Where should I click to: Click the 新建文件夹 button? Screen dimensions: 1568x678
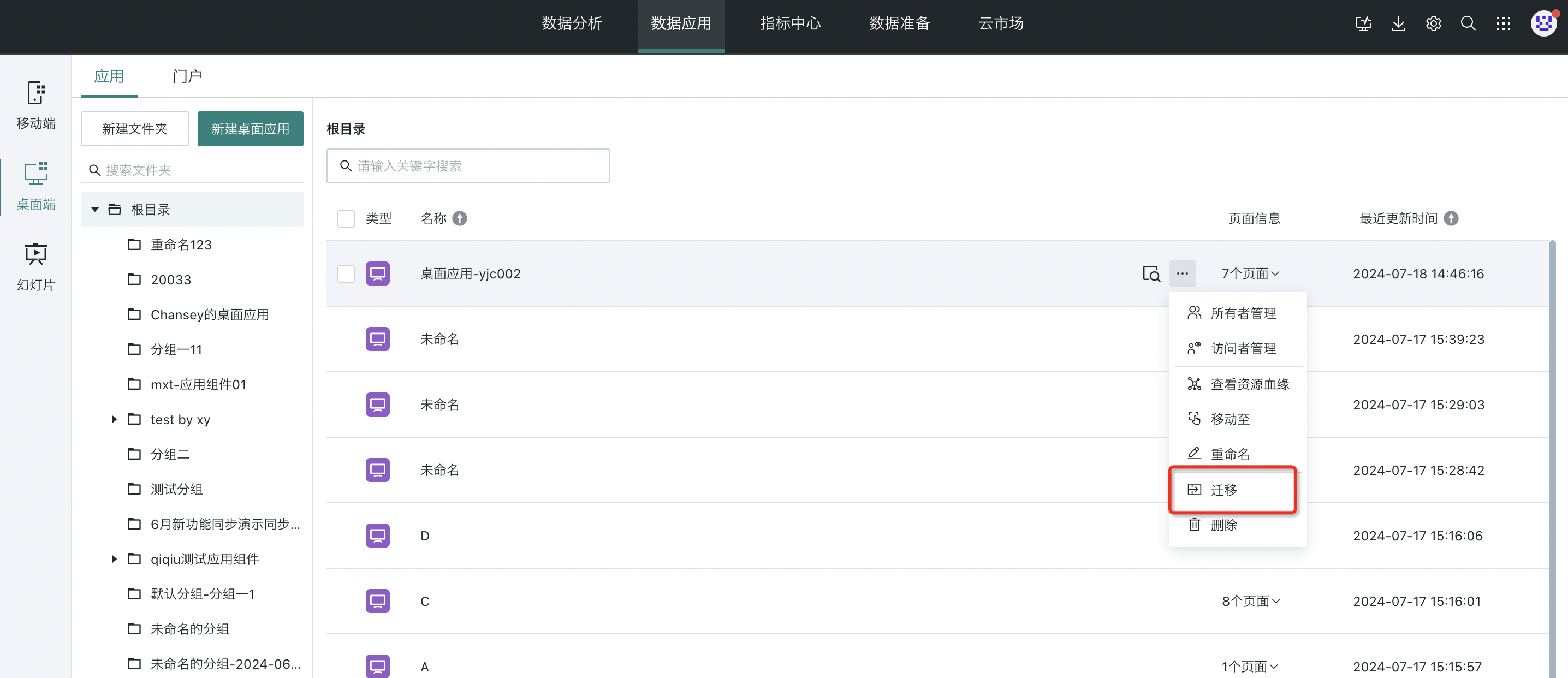pos(134,129)
